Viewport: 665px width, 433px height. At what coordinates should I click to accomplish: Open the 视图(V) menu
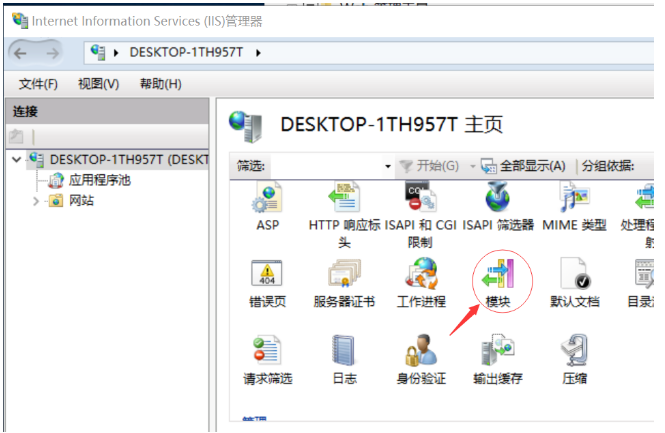98,84
